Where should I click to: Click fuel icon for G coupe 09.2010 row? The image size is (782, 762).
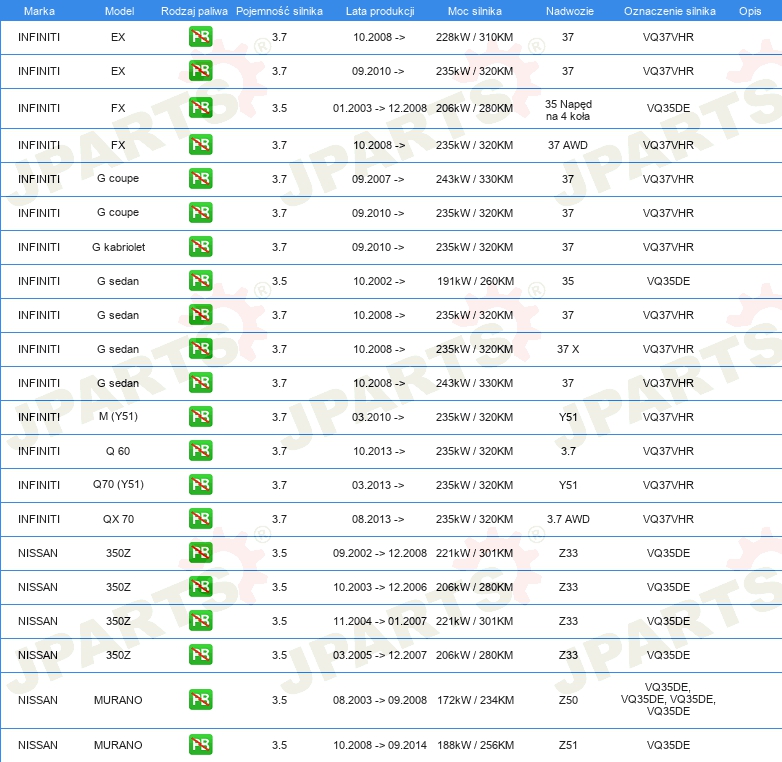click(200, 212)
